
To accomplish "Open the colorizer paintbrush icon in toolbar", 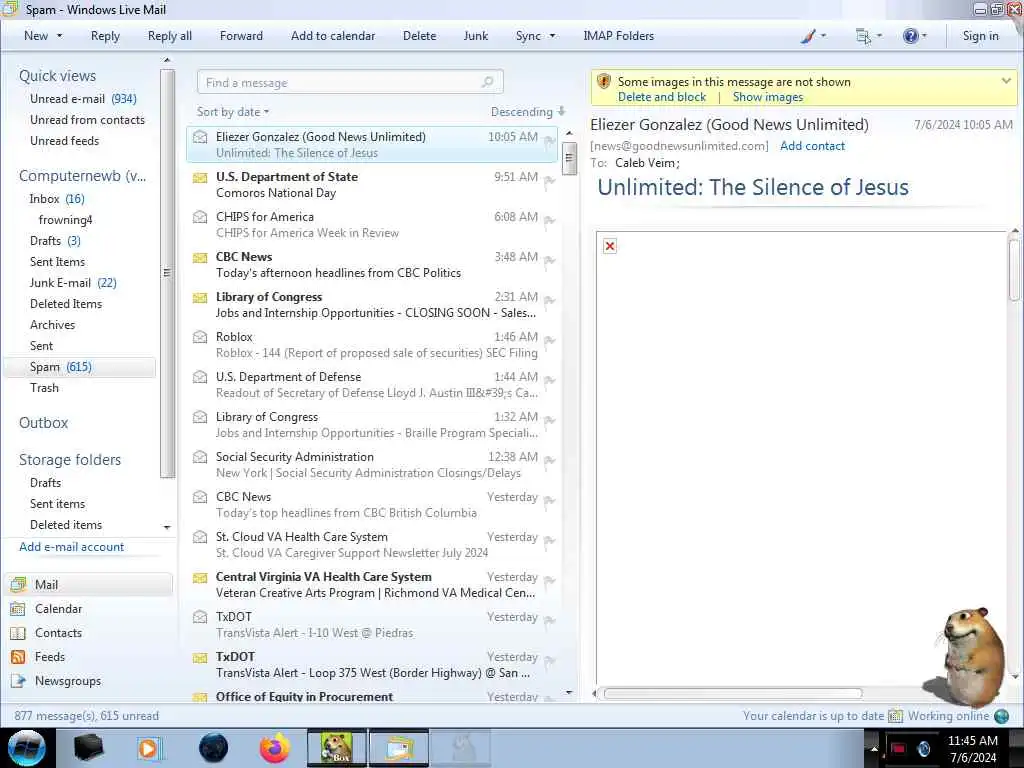I will pyautogui.click(x=808, y=36).
